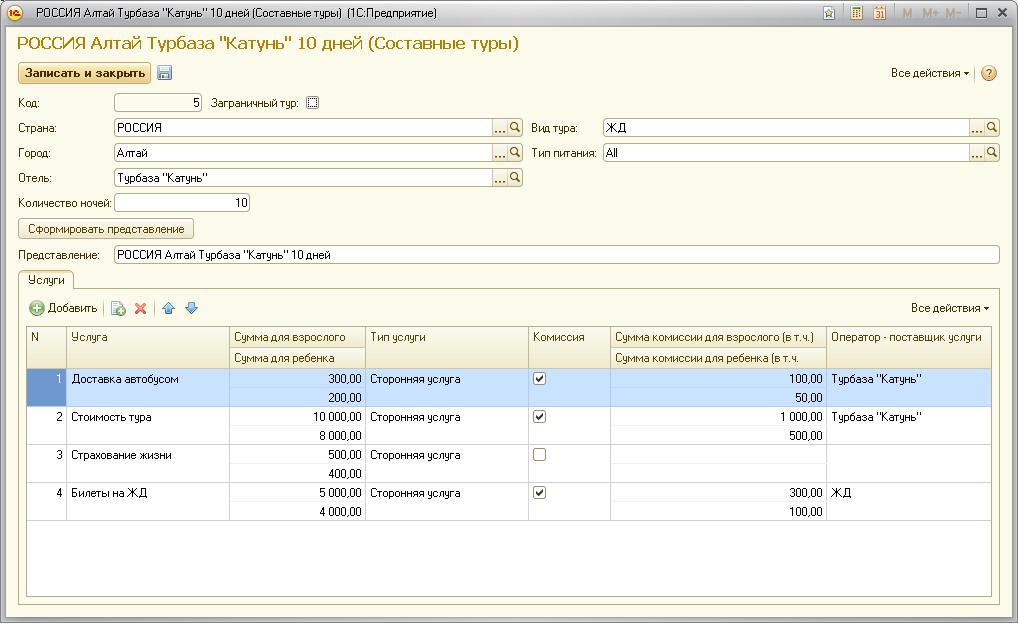Click the copy row icon in the services toolbar
The height and width of the screenshot is (624, 1018).
(118, 308)
